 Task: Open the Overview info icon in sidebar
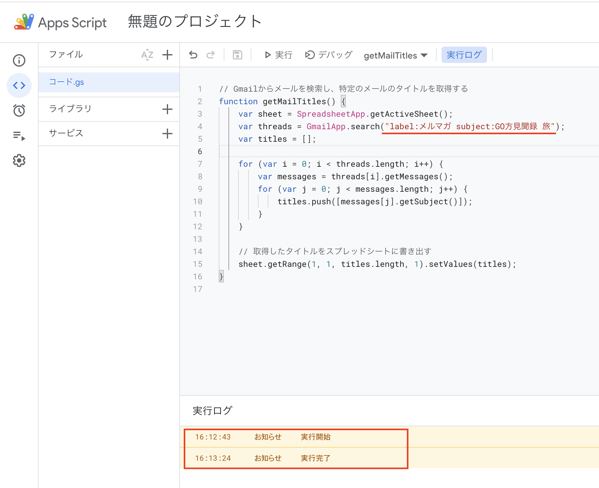pos(19,60)
